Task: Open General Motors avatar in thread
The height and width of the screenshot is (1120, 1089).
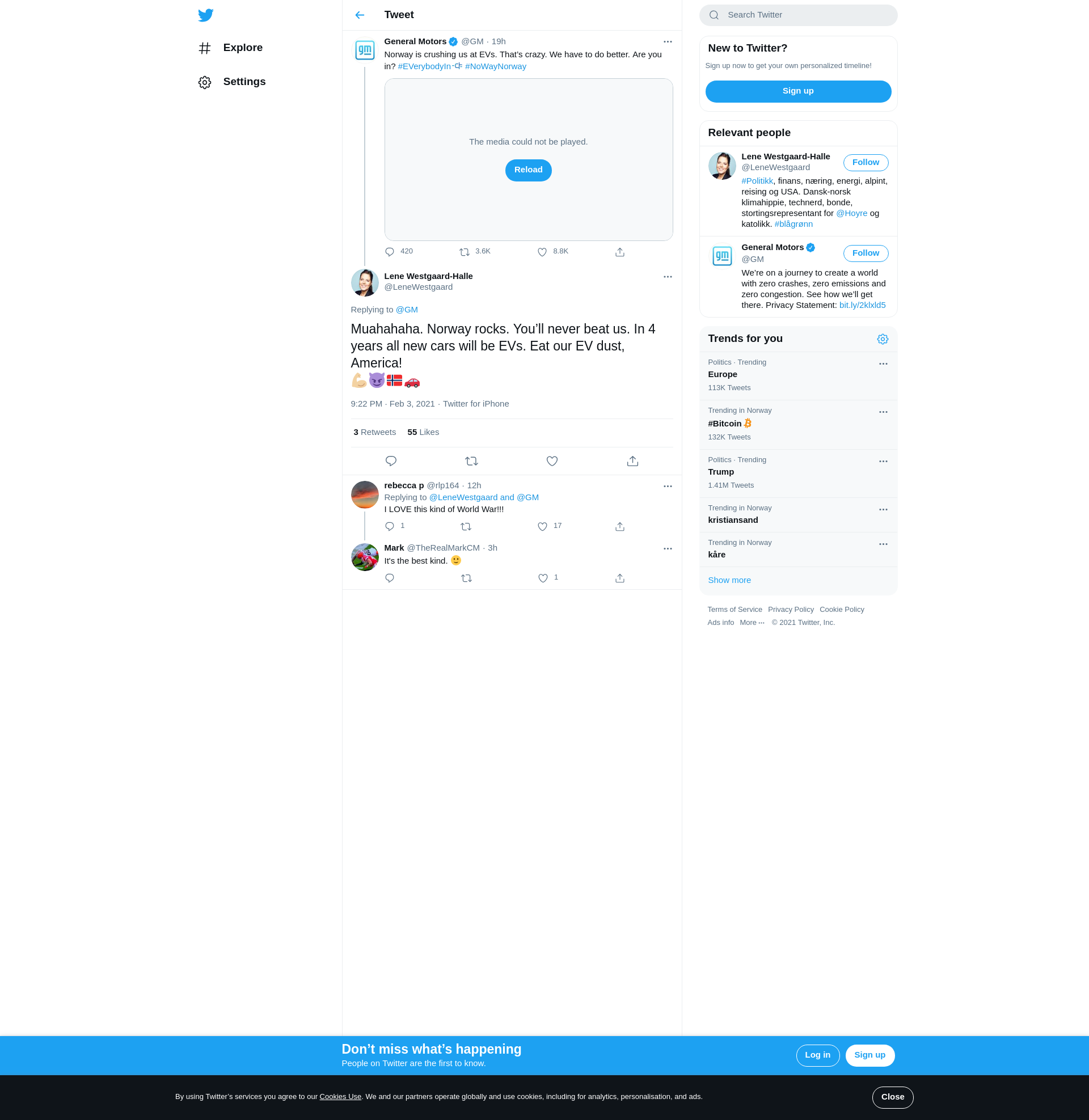Action: coord(365,50)
